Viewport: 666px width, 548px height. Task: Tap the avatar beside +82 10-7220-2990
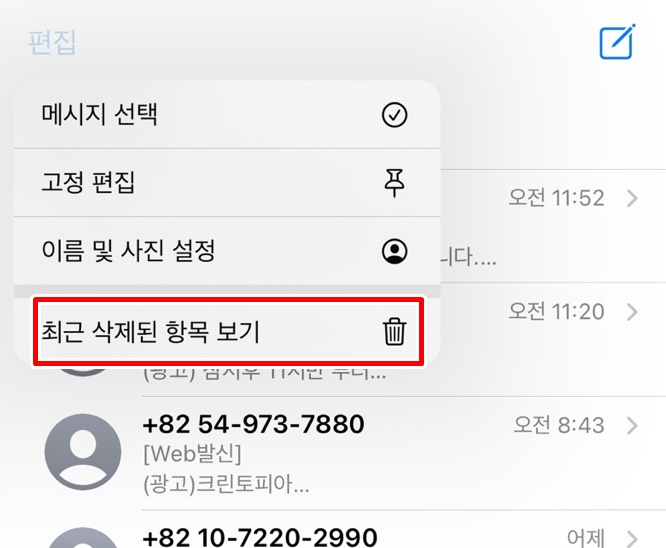(83, 539)
